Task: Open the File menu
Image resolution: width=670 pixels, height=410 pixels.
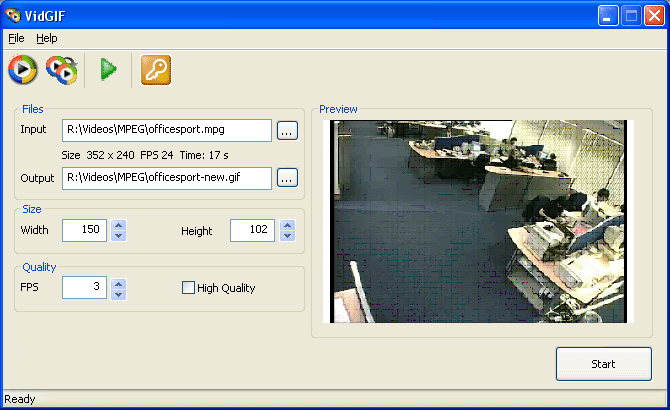Action: click(16, 38)
